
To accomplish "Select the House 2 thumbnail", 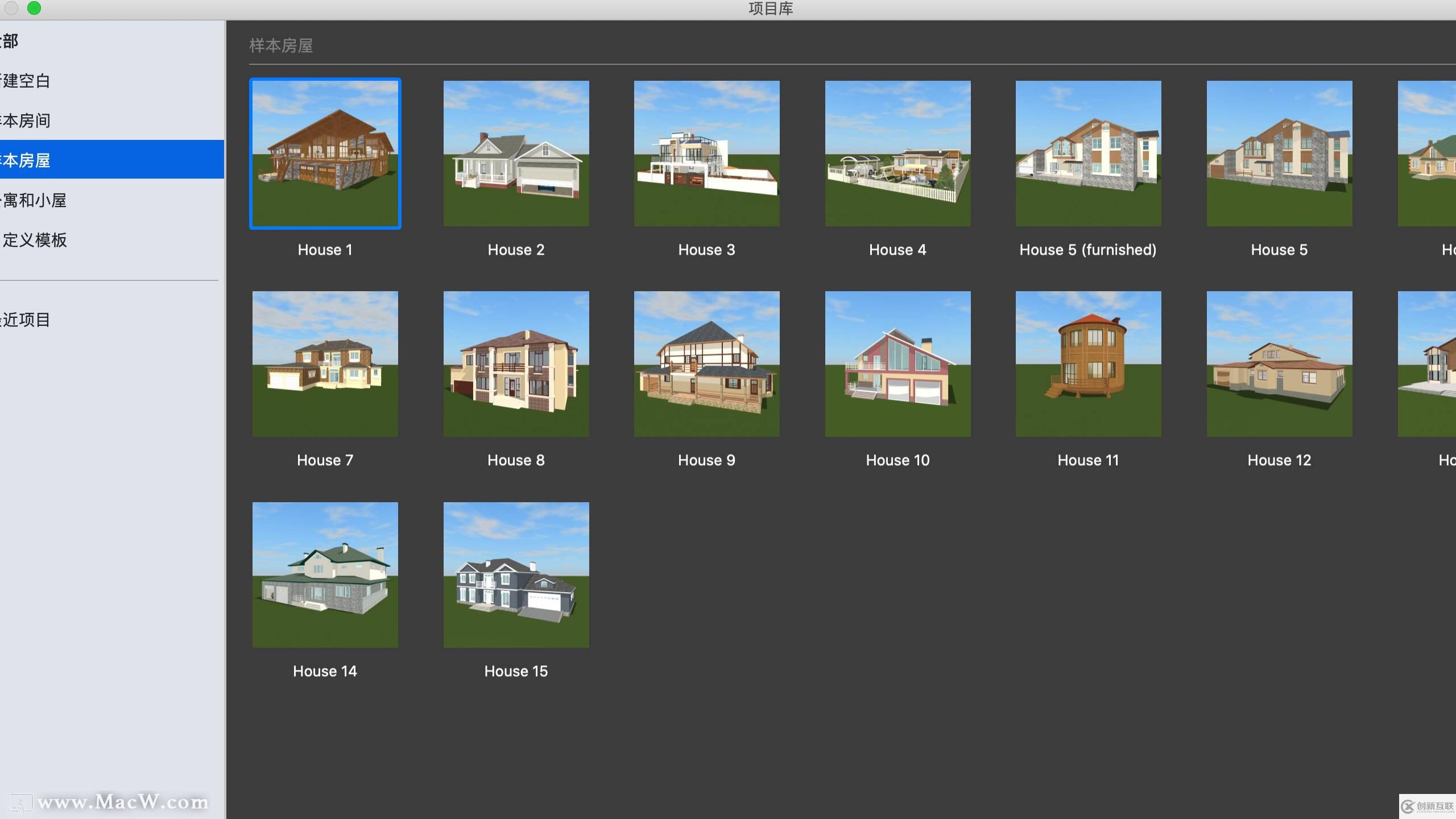I will [x=516, y=153].
